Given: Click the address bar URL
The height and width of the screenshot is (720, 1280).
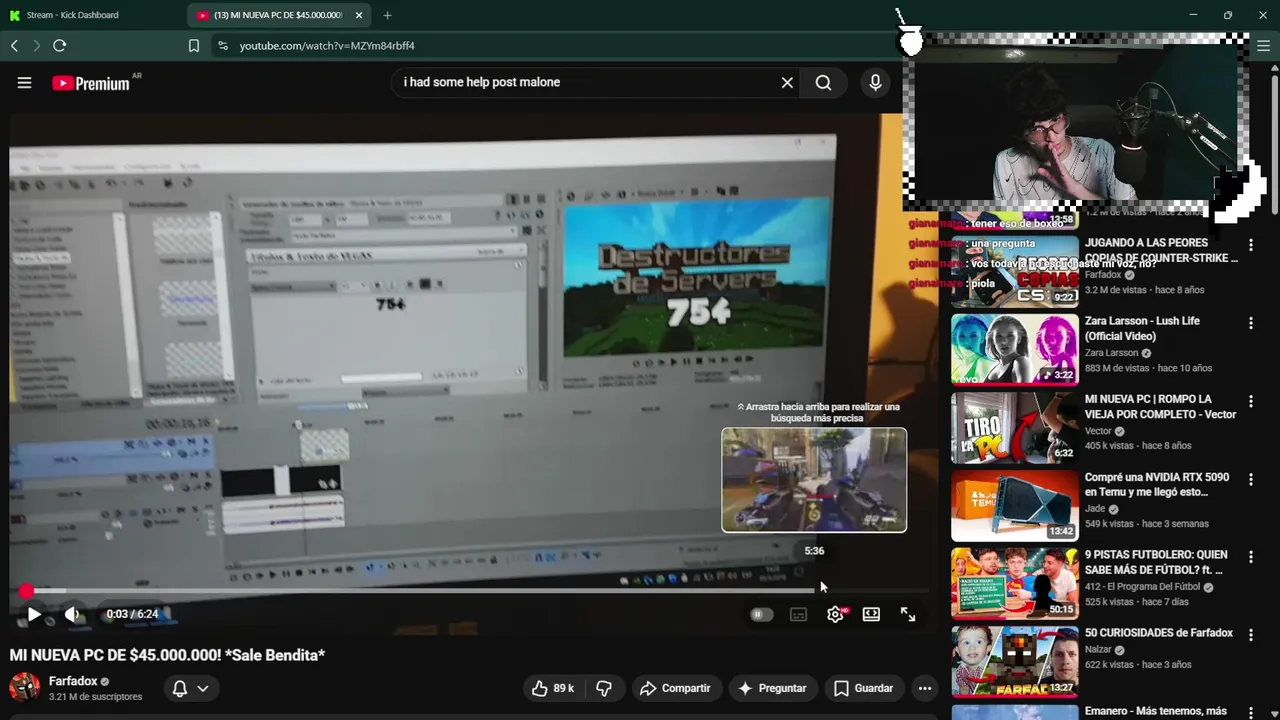Looking at the screenshot, I should coord(327,46).
